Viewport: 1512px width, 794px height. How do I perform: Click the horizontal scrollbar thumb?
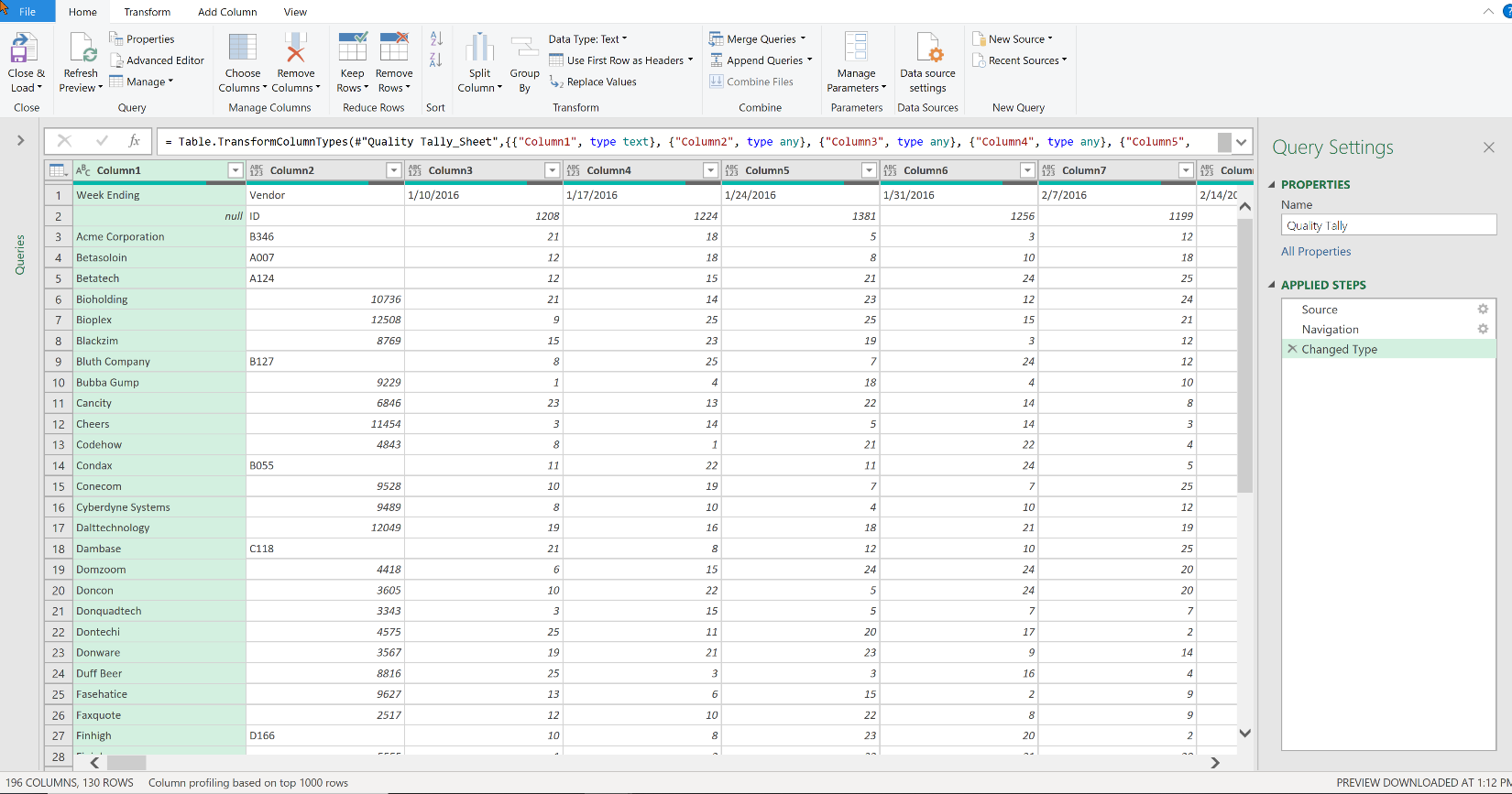coord(126,762)
